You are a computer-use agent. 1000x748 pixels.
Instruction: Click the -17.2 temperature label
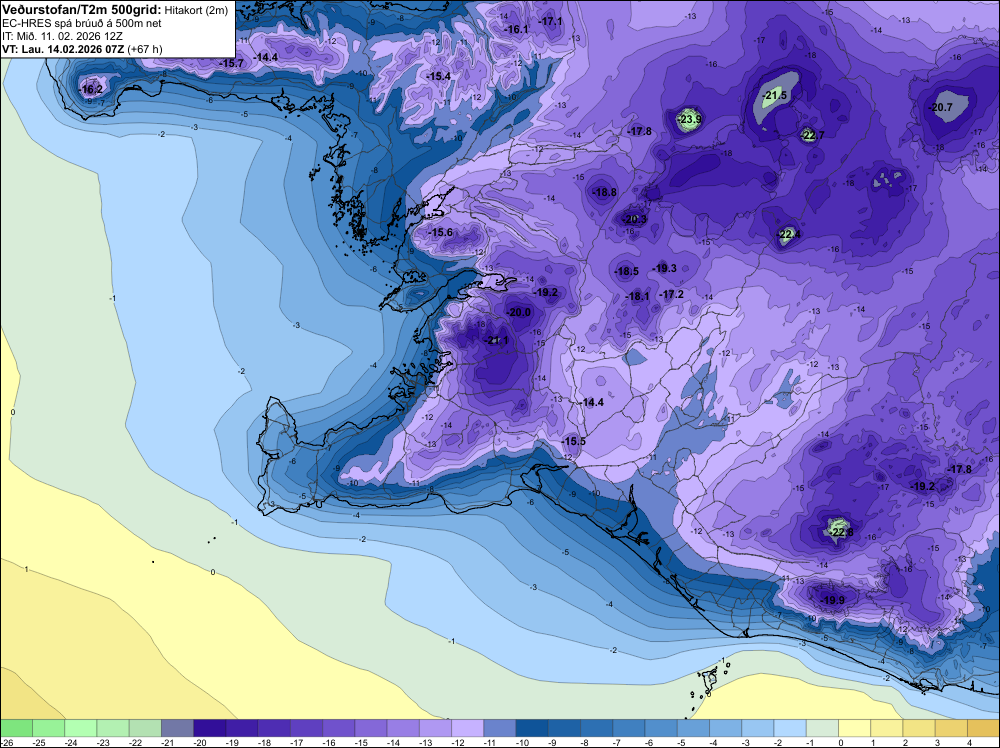(672, 294)
